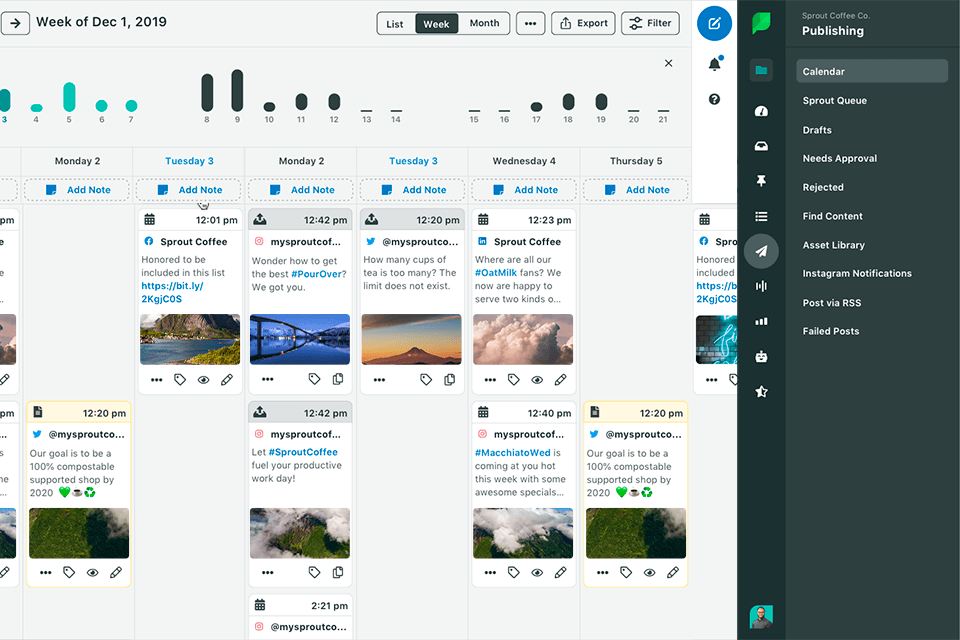Open the three-dot more options menu in toolbar
This screenshot has width=960, height=640.
[531, 23]
